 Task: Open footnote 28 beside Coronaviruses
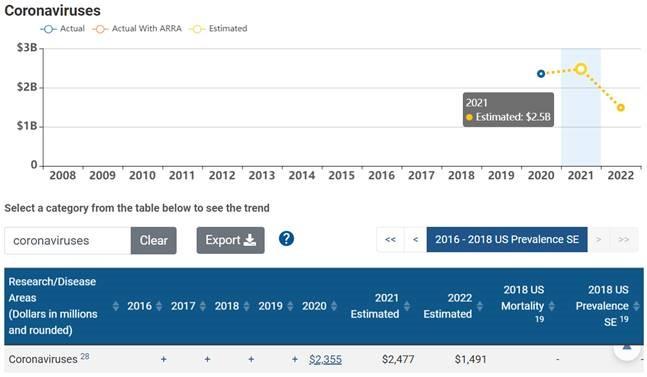(85, 356)
